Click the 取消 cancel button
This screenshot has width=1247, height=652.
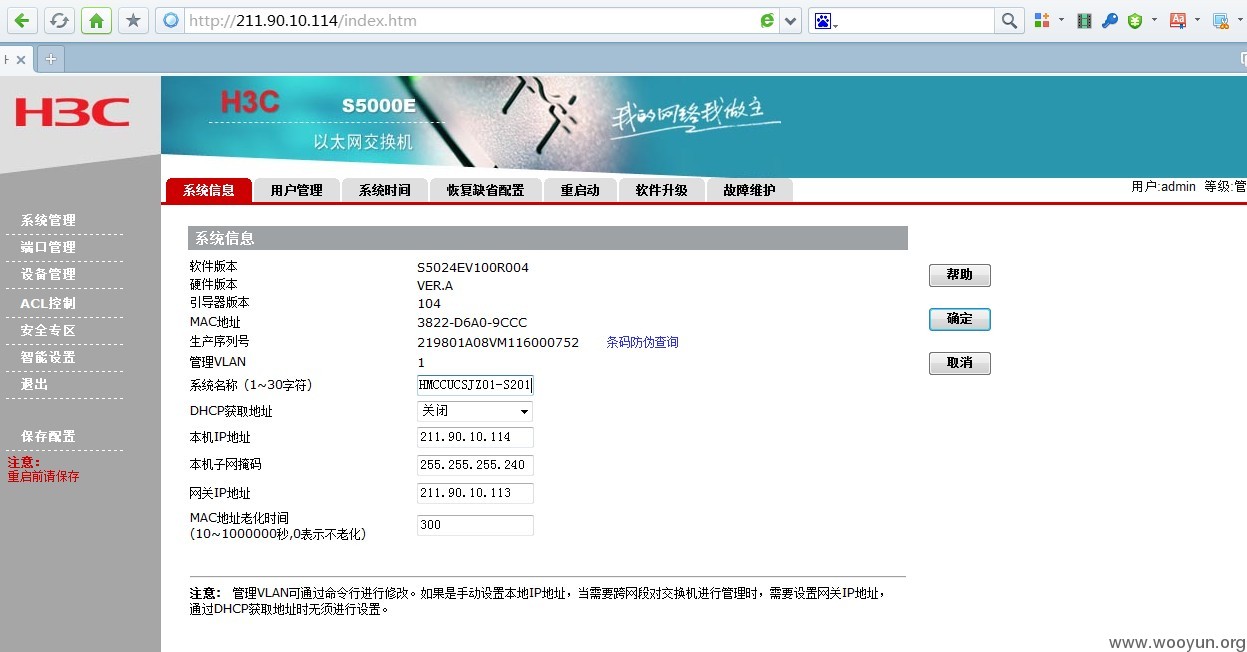959,363
